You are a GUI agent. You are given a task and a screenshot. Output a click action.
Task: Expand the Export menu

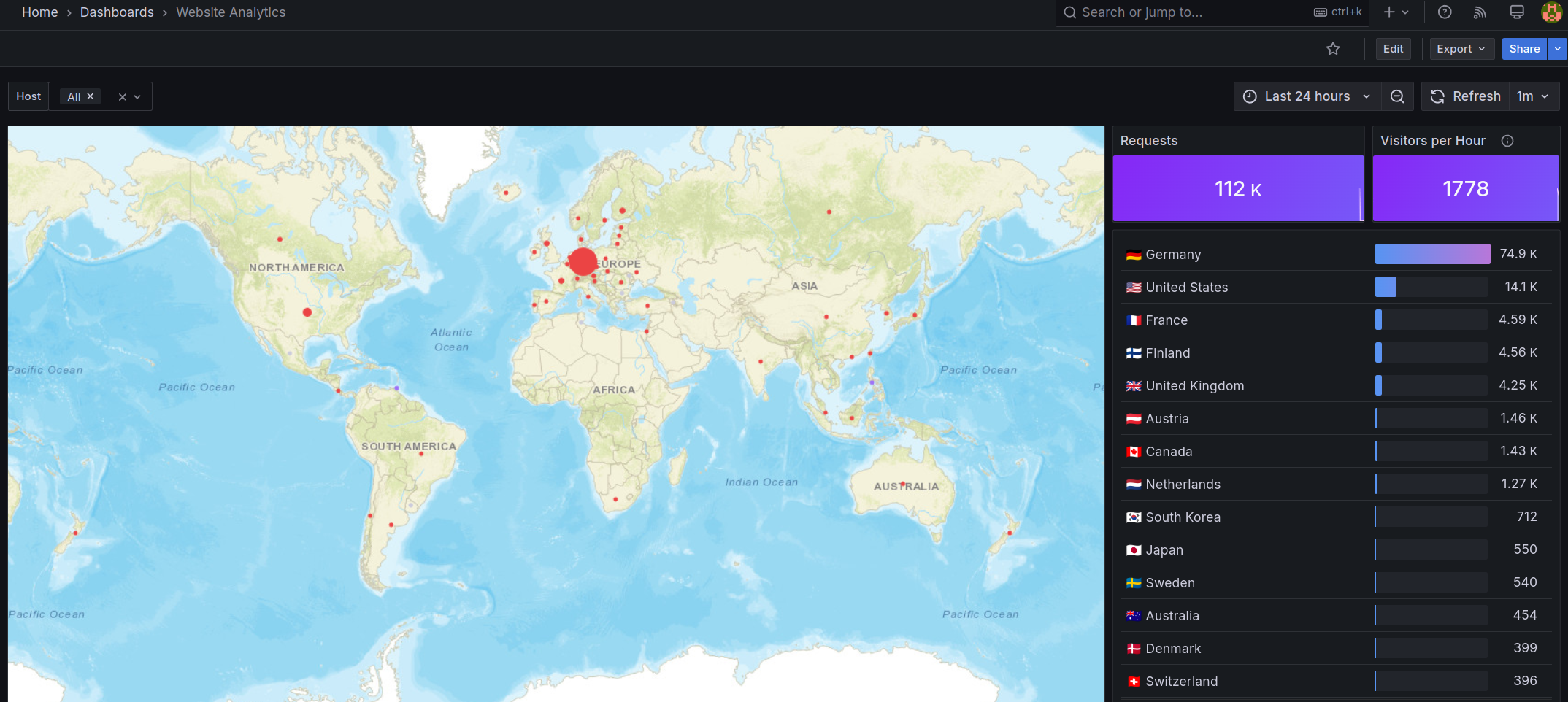(x=1461, y=49)
